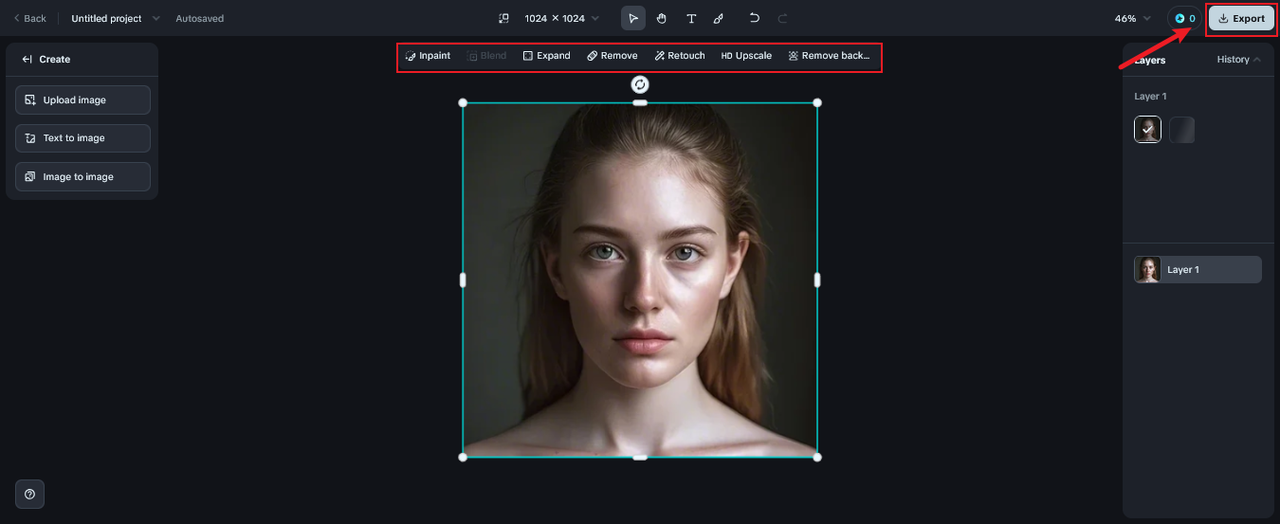This screenshot has height=524, width=1280.
Task: Click the portrait image on the canvas
Action: click(640, 280)
